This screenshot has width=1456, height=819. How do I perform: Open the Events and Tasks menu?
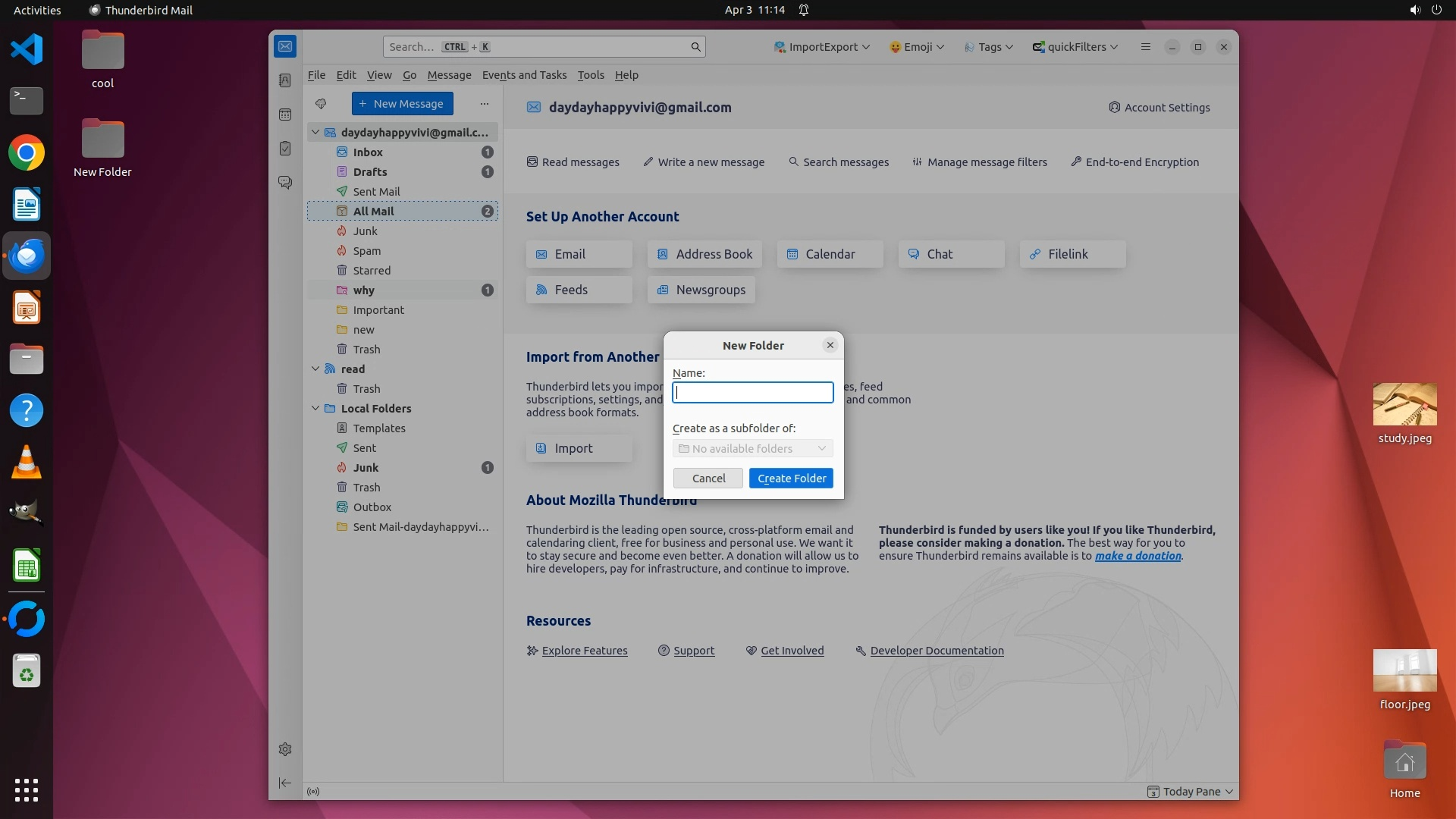pos(524,75)
